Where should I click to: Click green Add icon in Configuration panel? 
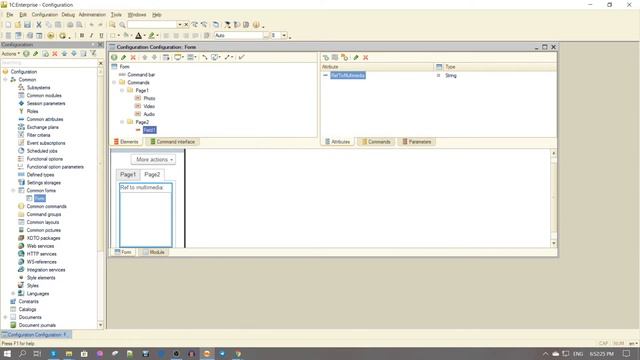(26, 54)
